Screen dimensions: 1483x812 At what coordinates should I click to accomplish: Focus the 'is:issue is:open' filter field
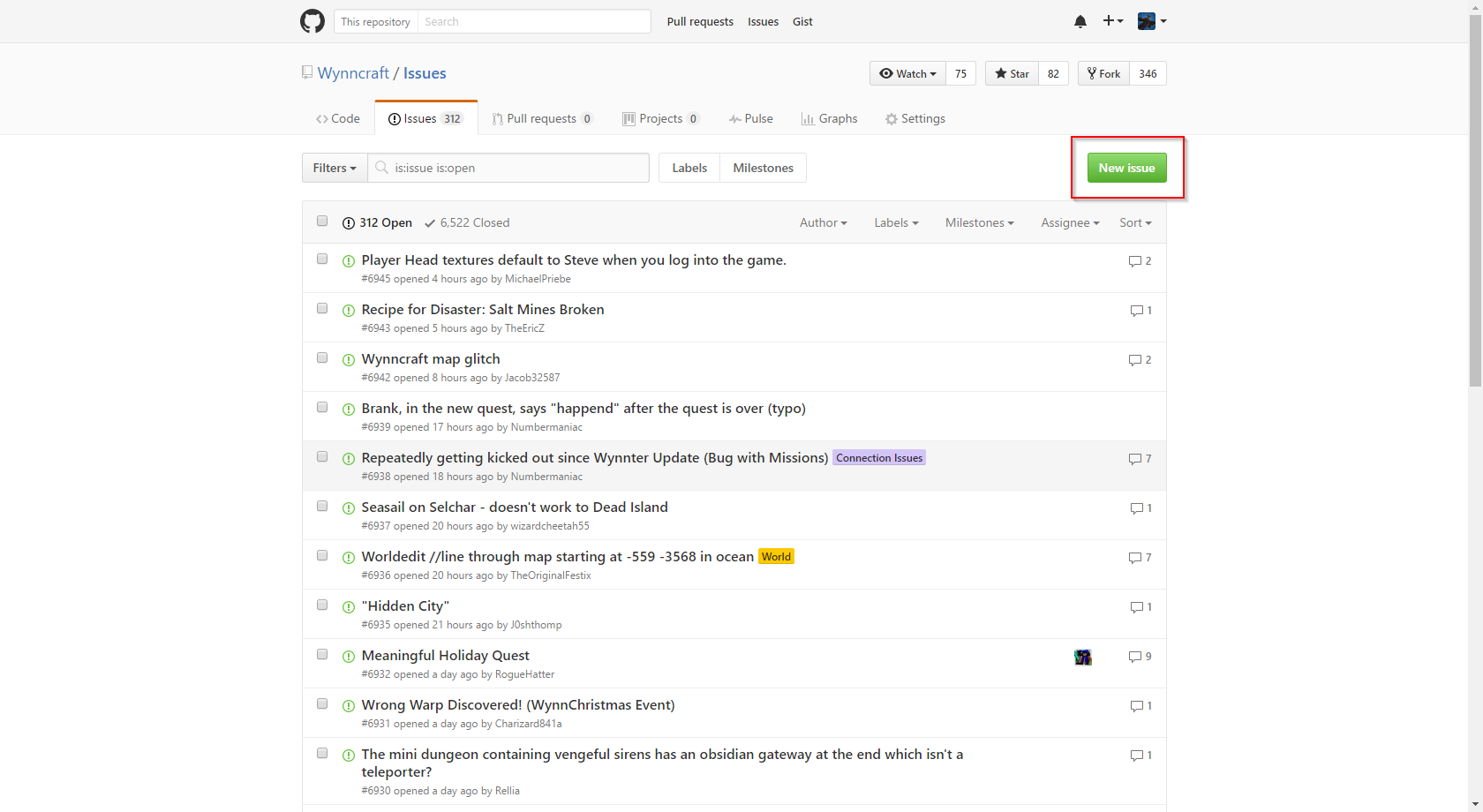[508, 168]
